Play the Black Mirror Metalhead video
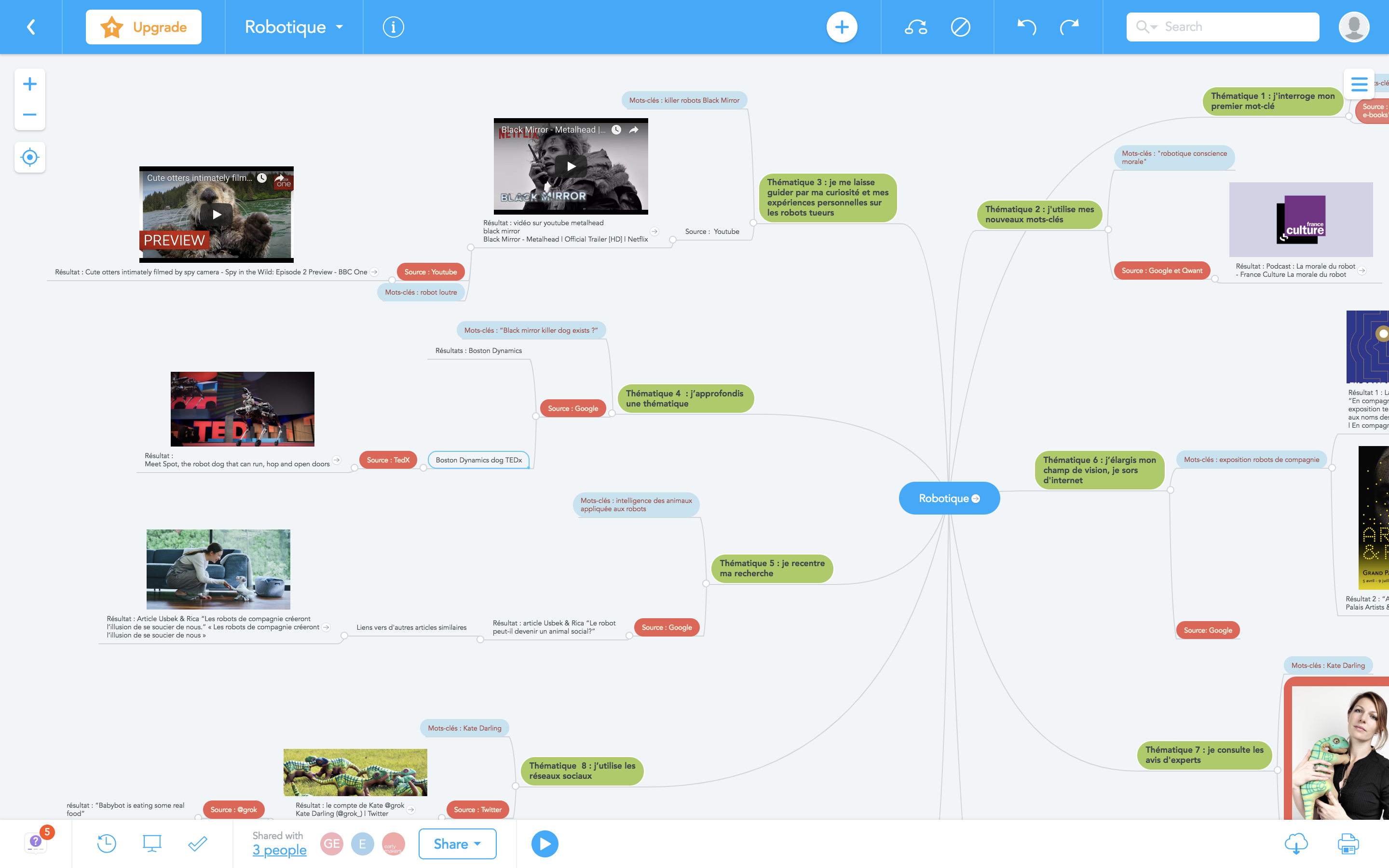 click(571, 166)
